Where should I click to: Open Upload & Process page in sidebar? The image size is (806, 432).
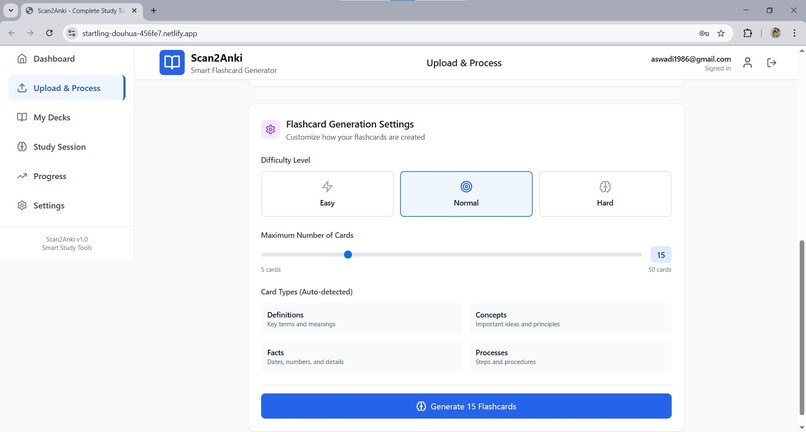point(67,88)
